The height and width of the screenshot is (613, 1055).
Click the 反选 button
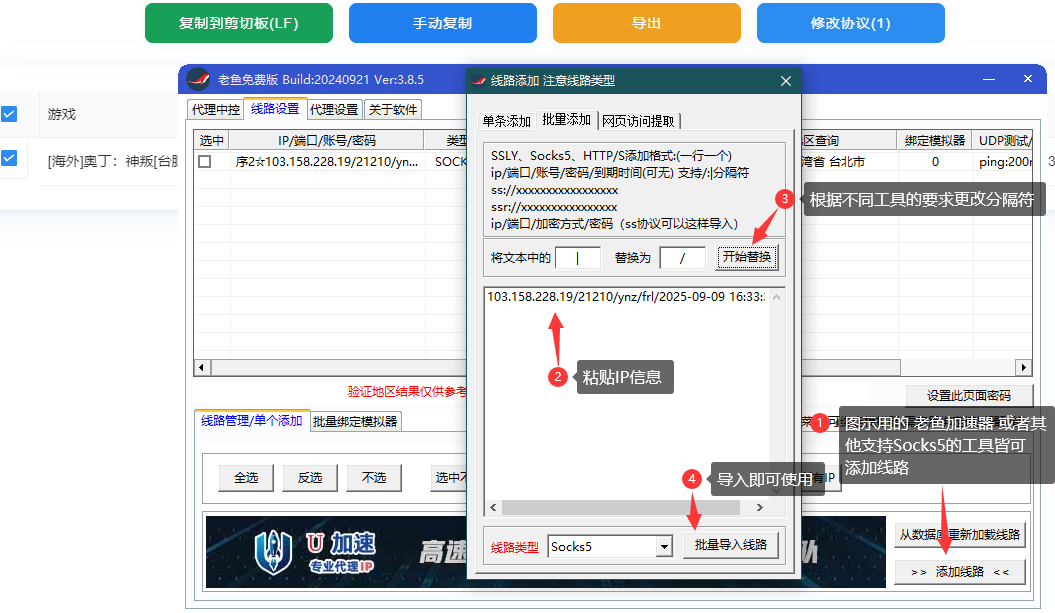(309, 478)
